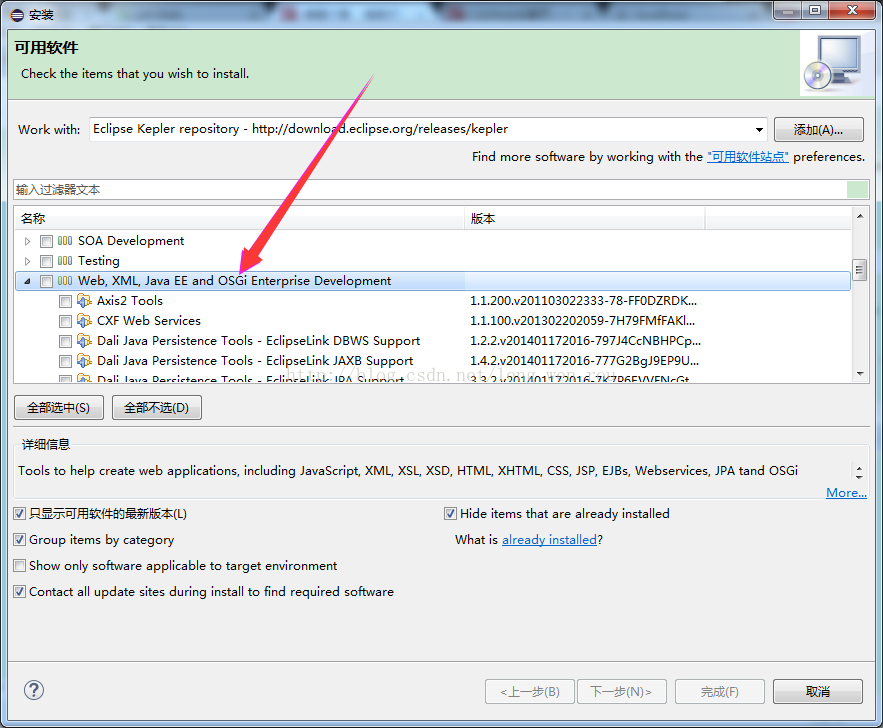Check the CXF Web Services checkbox
883x728 pixels.
click(65, 321)
